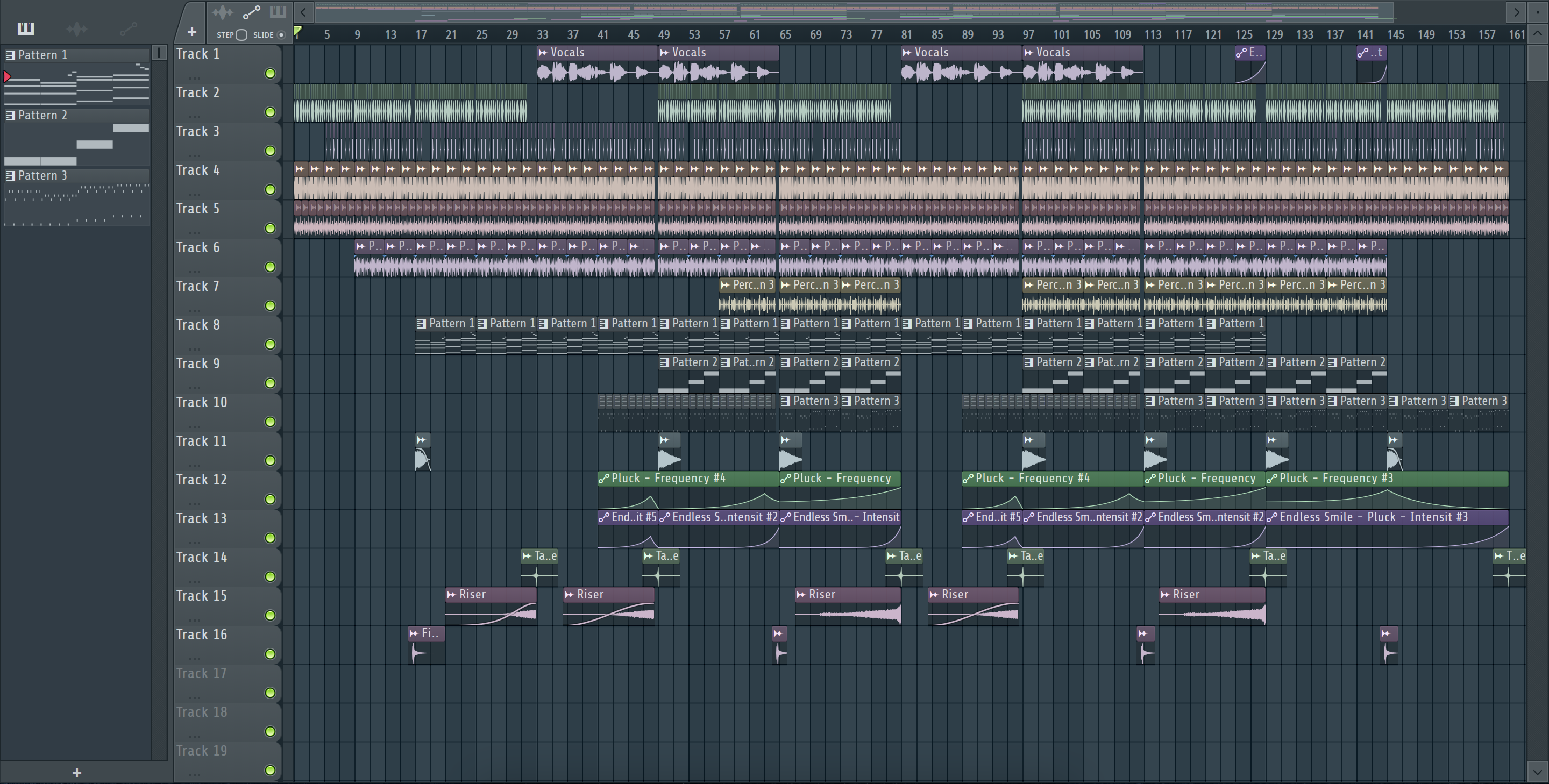Mute Track 12 with its green LED
Screen dimensions: 1549x784
[270, 500]
